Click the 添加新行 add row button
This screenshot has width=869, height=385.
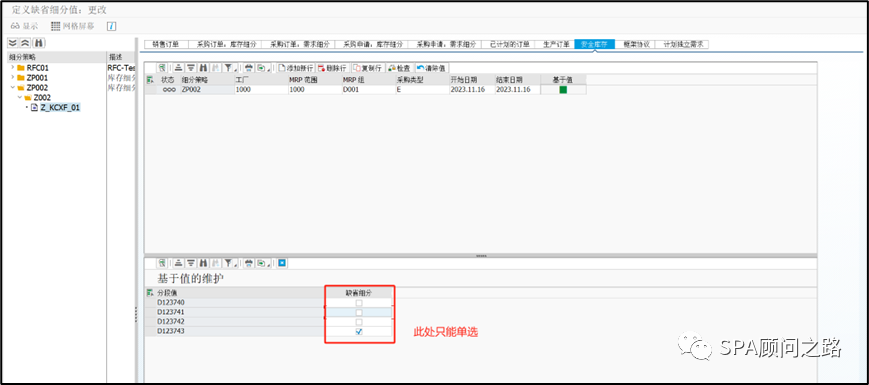pyautogui.click(x=295, y=68)
